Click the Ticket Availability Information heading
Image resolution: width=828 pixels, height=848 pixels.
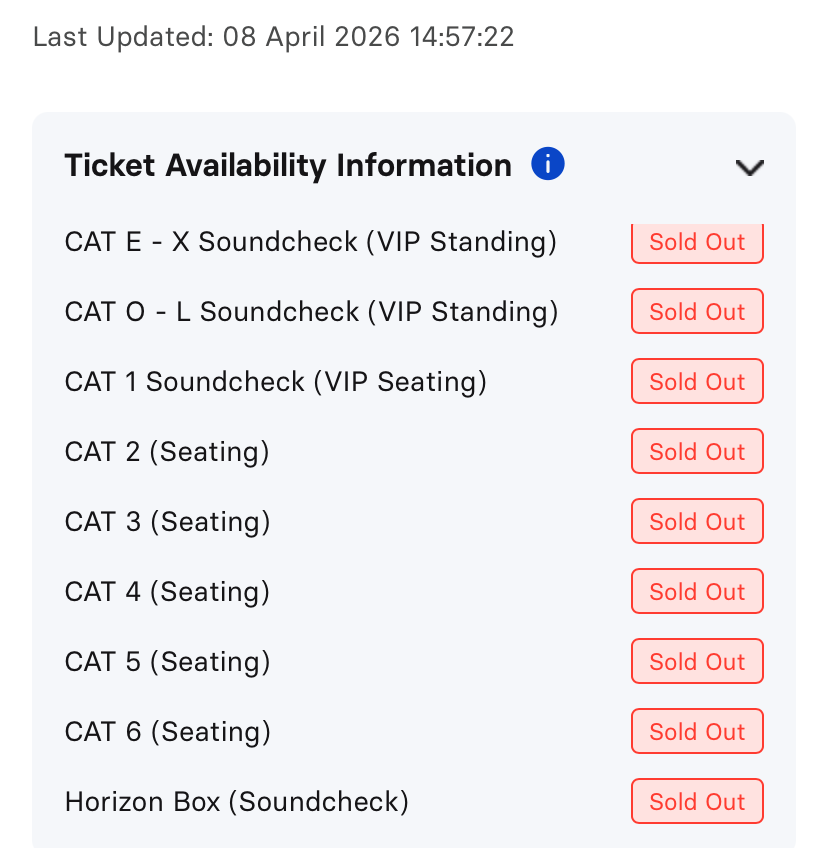pyautogui.click(x=288, y=165)
